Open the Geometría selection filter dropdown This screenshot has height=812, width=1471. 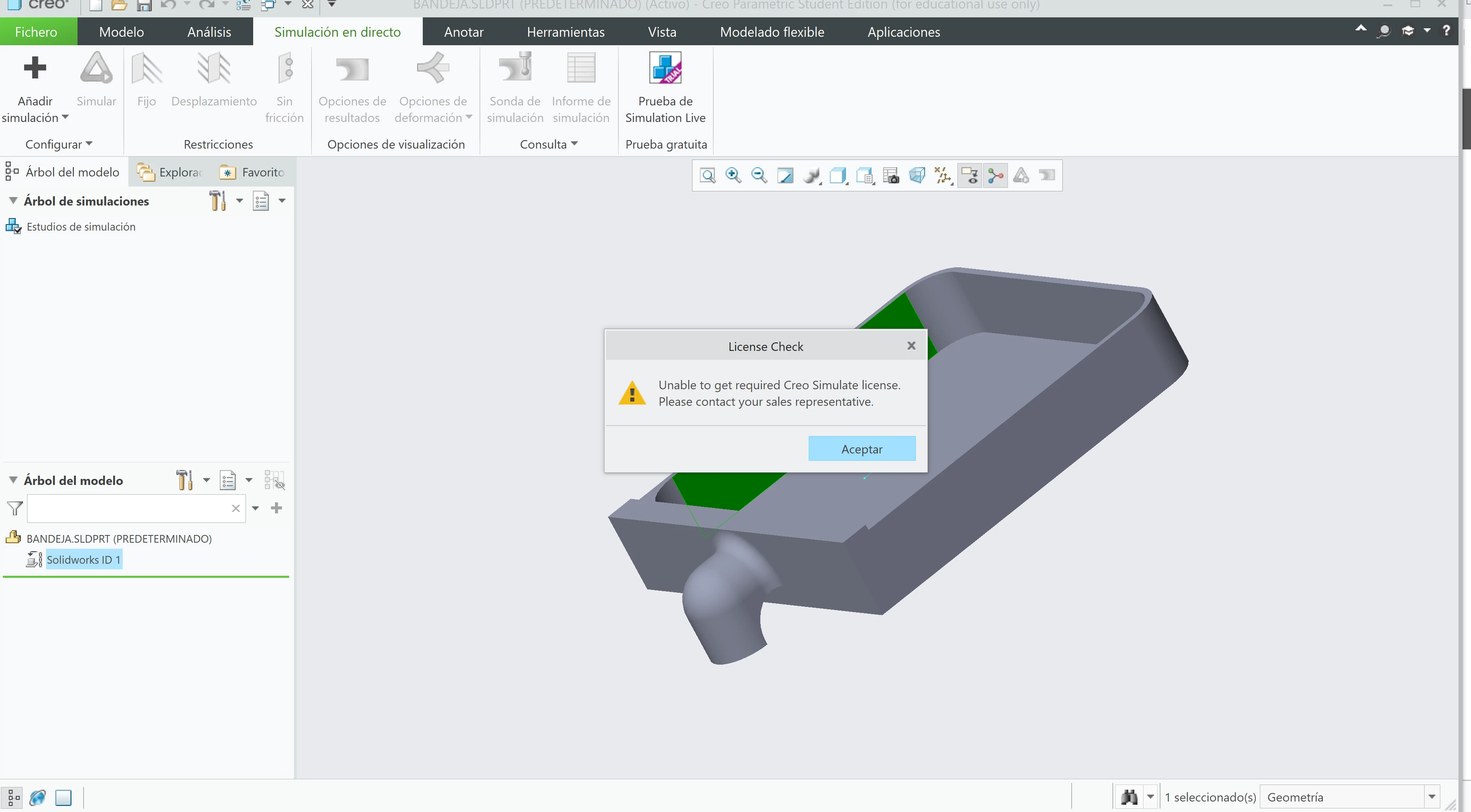[x=1431, y=797]
